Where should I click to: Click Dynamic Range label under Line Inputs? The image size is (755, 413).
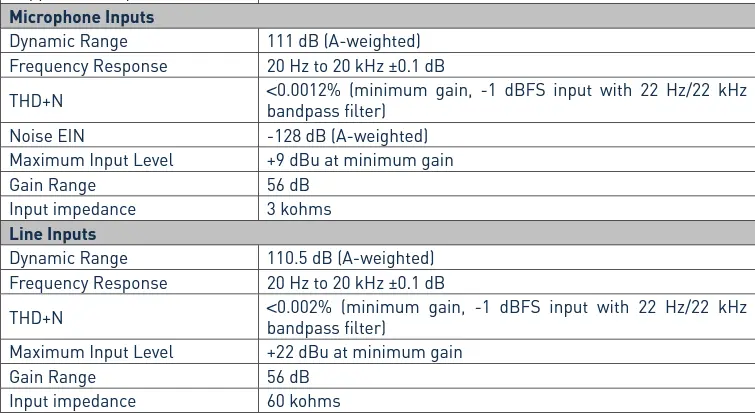click(x=68, y=258)
